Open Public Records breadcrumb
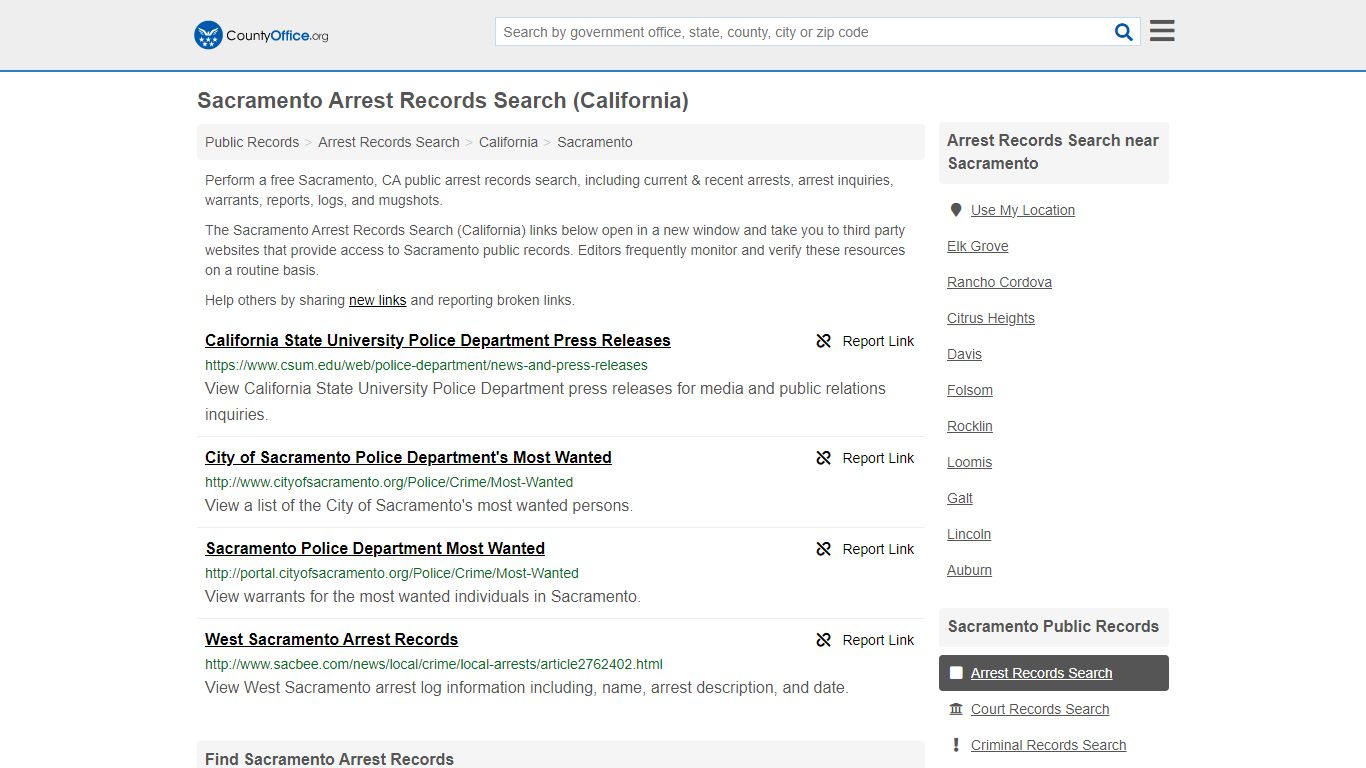 (252, 142)
